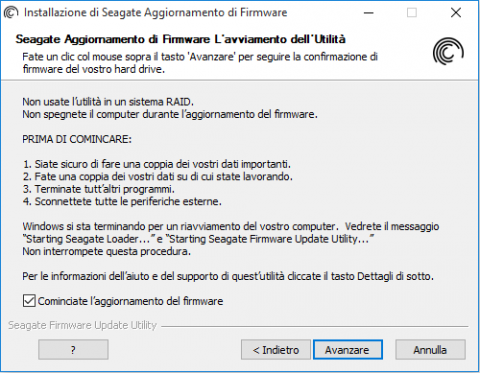Untick the firmware update start checkbox

[x=29, y=301]
